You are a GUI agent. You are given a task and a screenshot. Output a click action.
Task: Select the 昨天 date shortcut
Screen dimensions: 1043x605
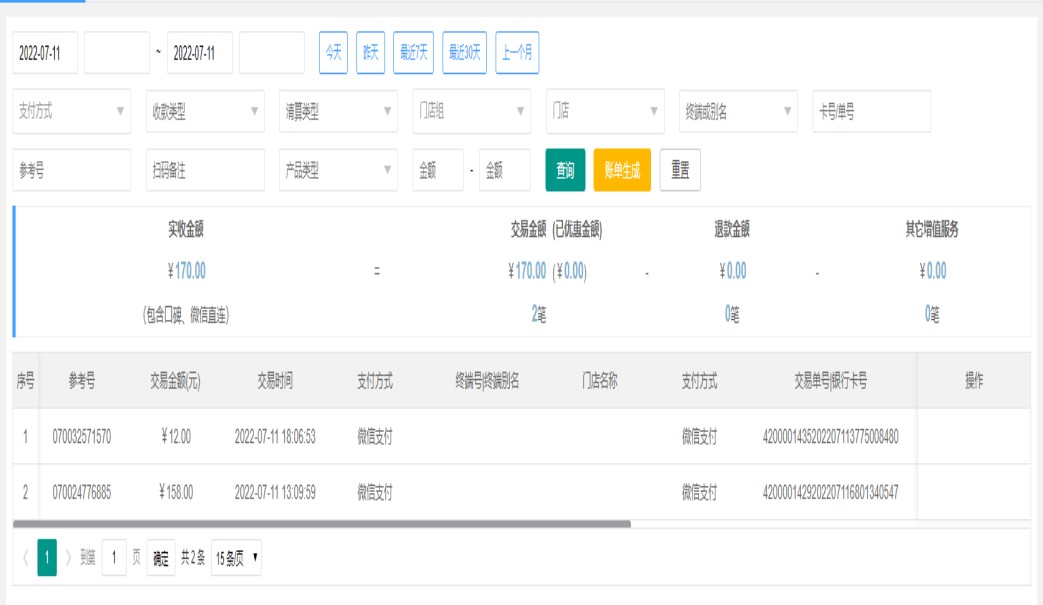(x=370, y=53)
